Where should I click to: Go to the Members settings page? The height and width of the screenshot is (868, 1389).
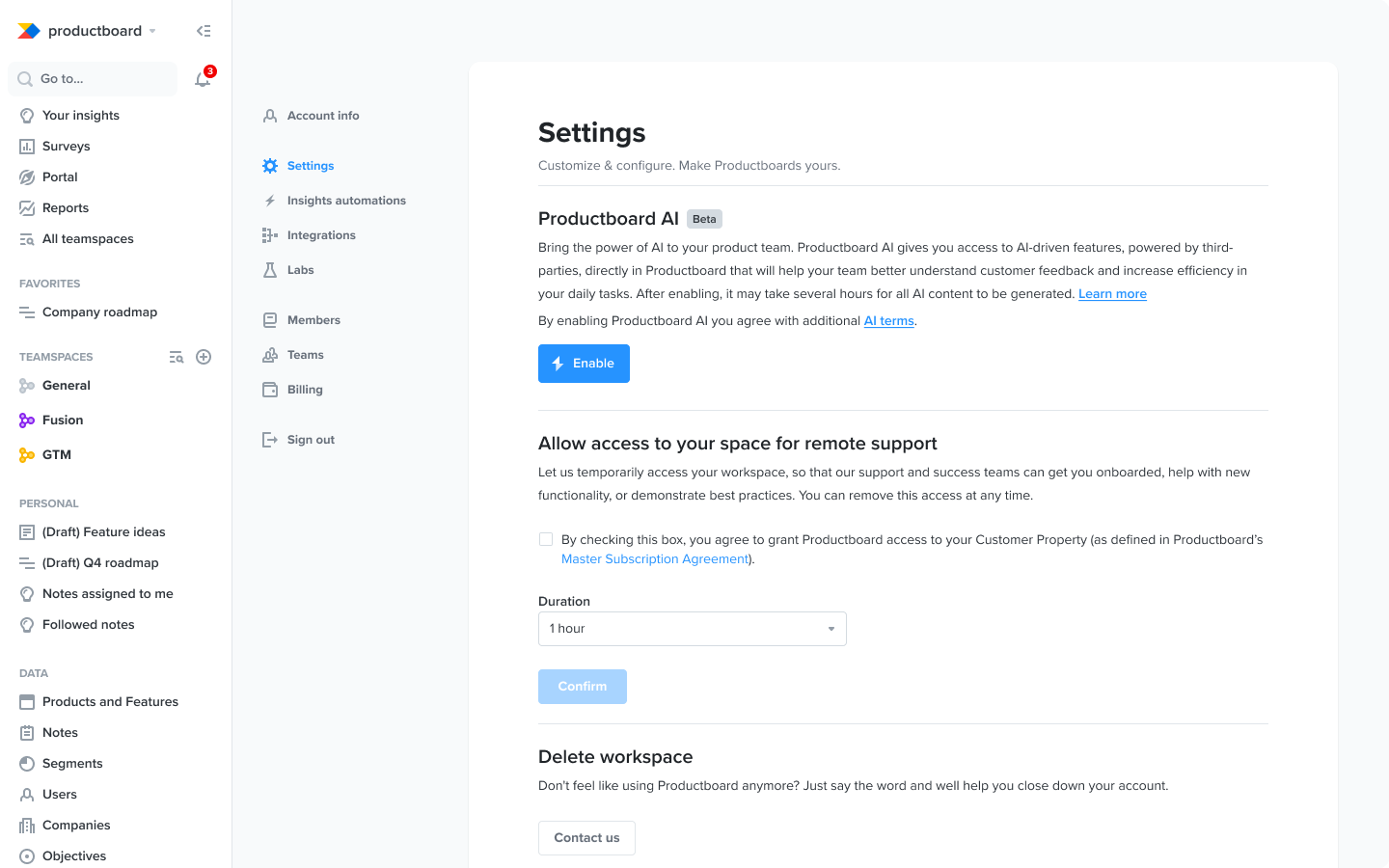[x=313, y=320]
